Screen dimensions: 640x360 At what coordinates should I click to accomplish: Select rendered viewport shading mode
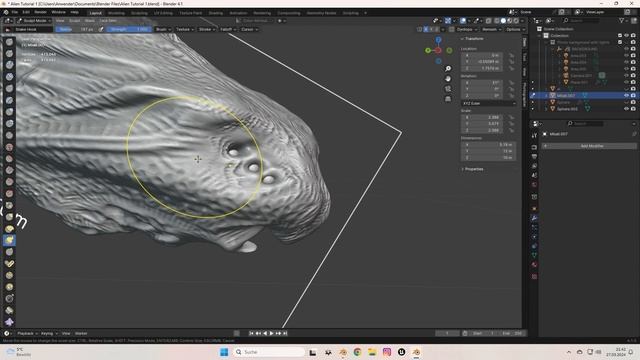[x=516, y=20]
